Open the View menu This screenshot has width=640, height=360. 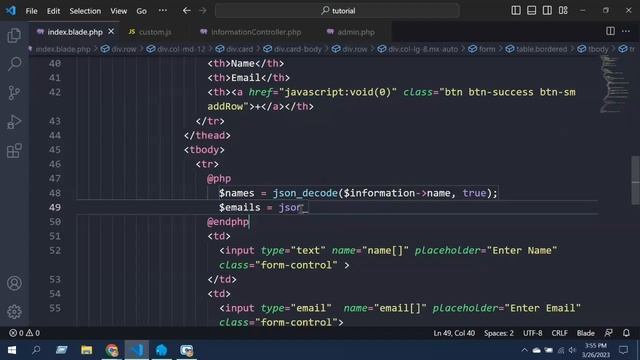point(118,11)
